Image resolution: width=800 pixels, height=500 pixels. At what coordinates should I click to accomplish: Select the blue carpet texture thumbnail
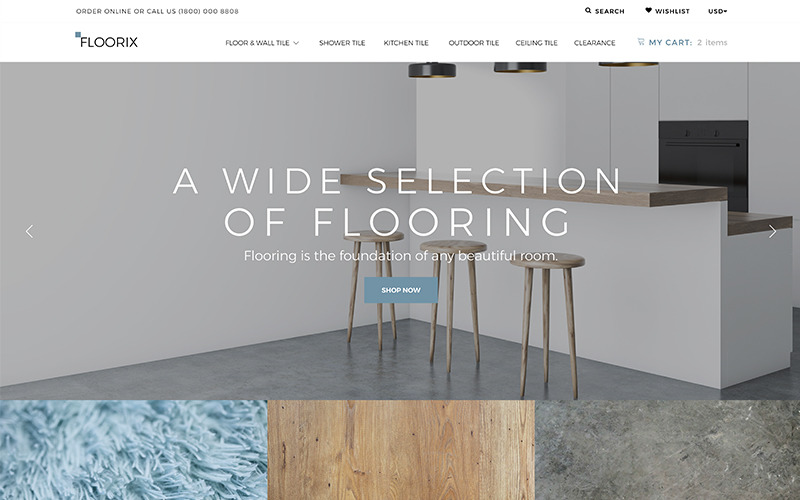coord(133,450)
